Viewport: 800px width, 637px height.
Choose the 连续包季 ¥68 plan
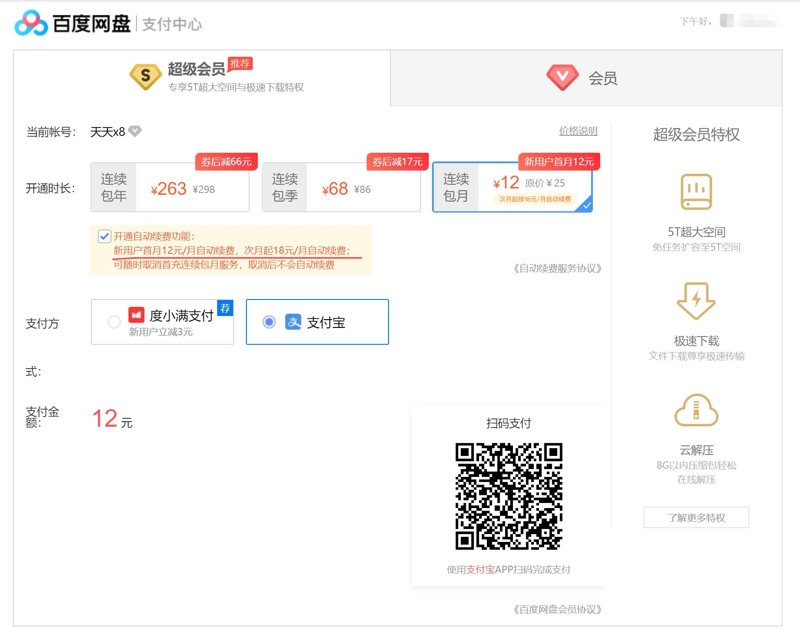pos(341,187)
